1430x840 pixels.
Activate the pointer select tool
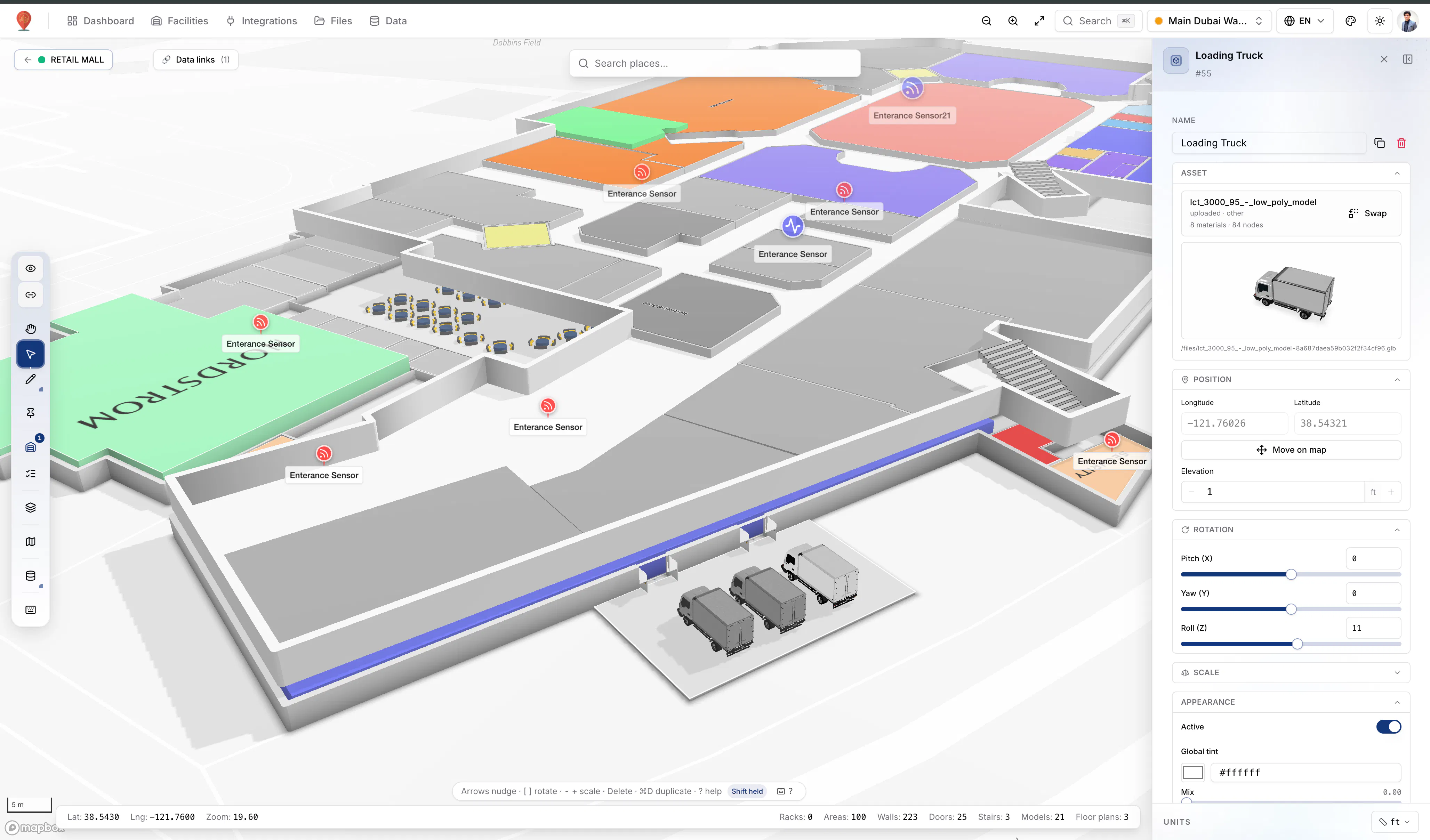point(31,355)
